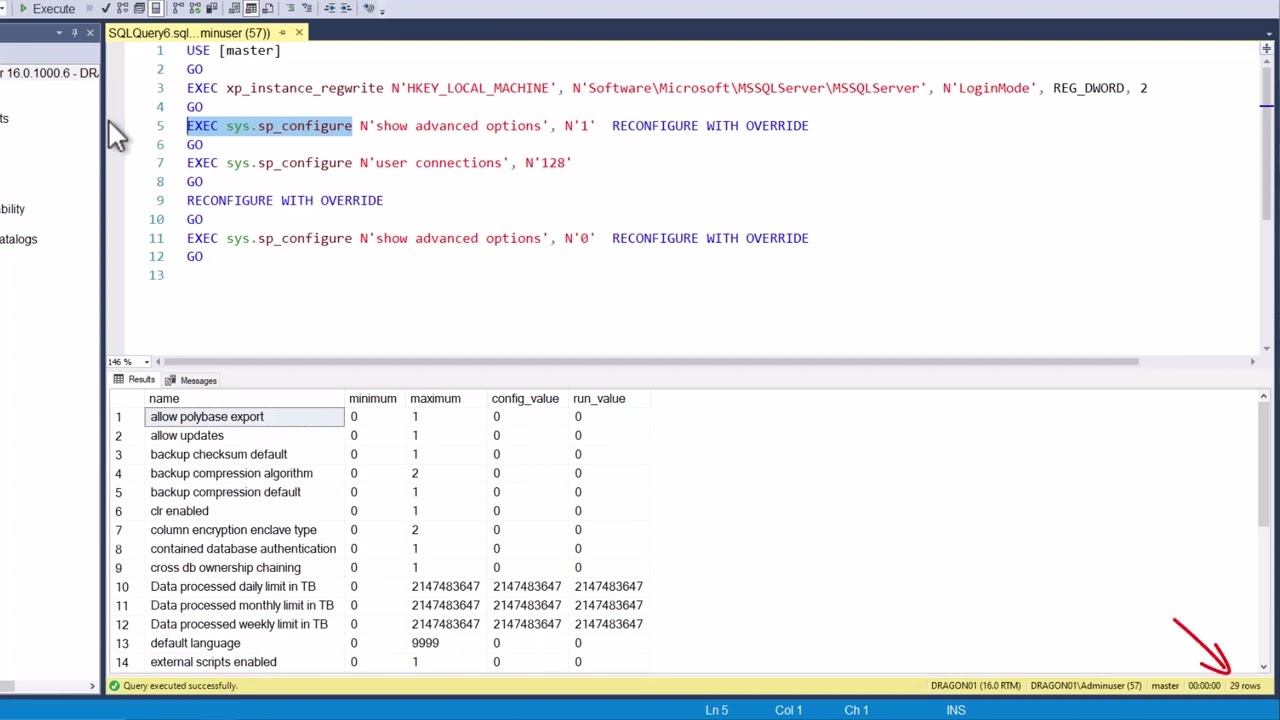Click the Execute query button
The image size is (1280, 720).
pyautogui.click(x=47, y=8)
